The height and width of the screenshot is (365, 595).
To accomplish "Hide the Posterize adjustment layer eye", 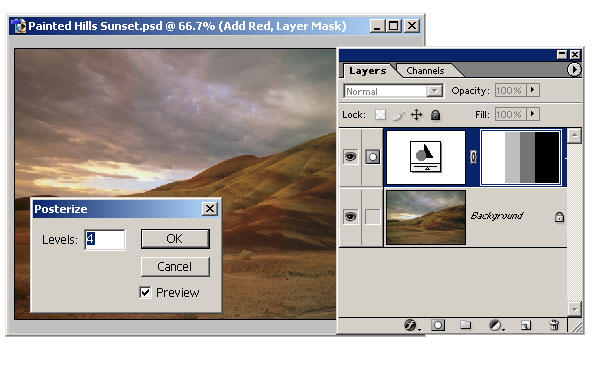I will pyautogui.click(x=350, y=156).
